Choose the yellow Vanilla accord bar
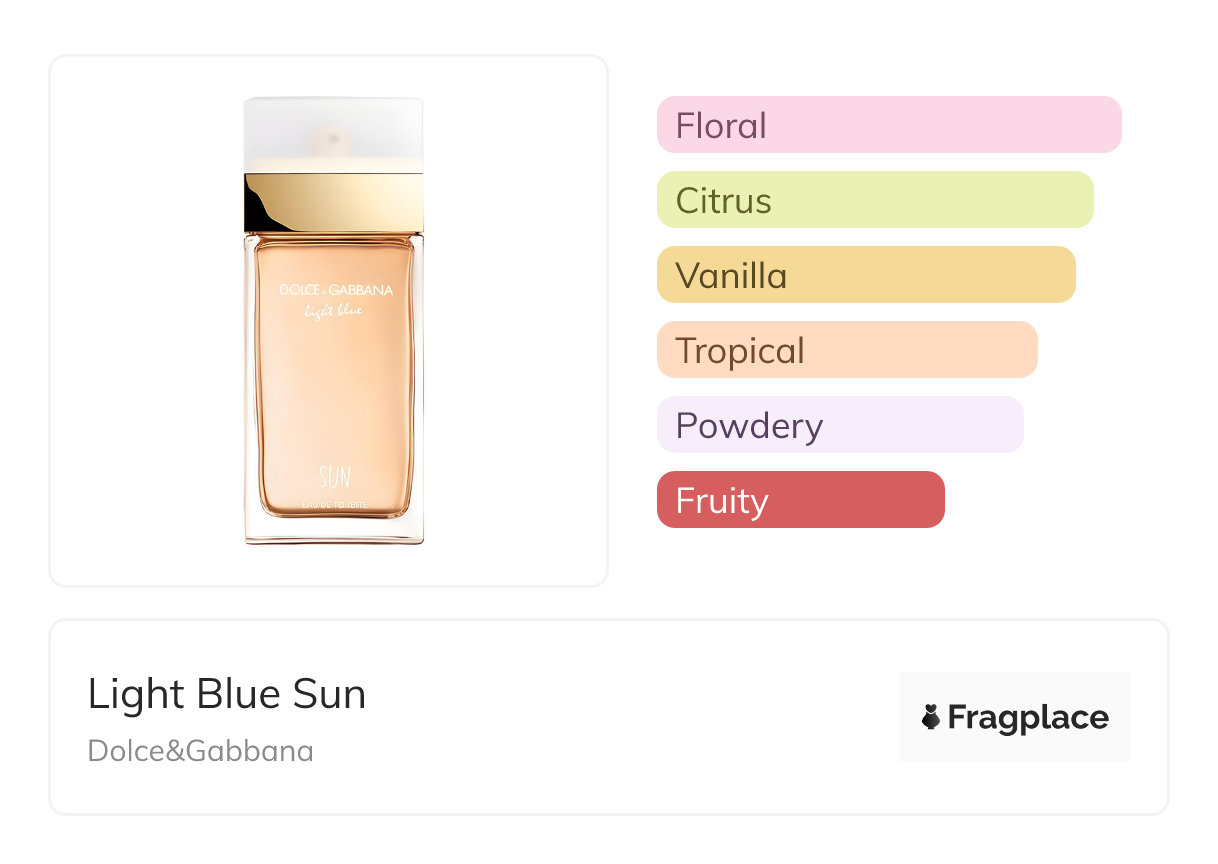 tap(865, 275)
